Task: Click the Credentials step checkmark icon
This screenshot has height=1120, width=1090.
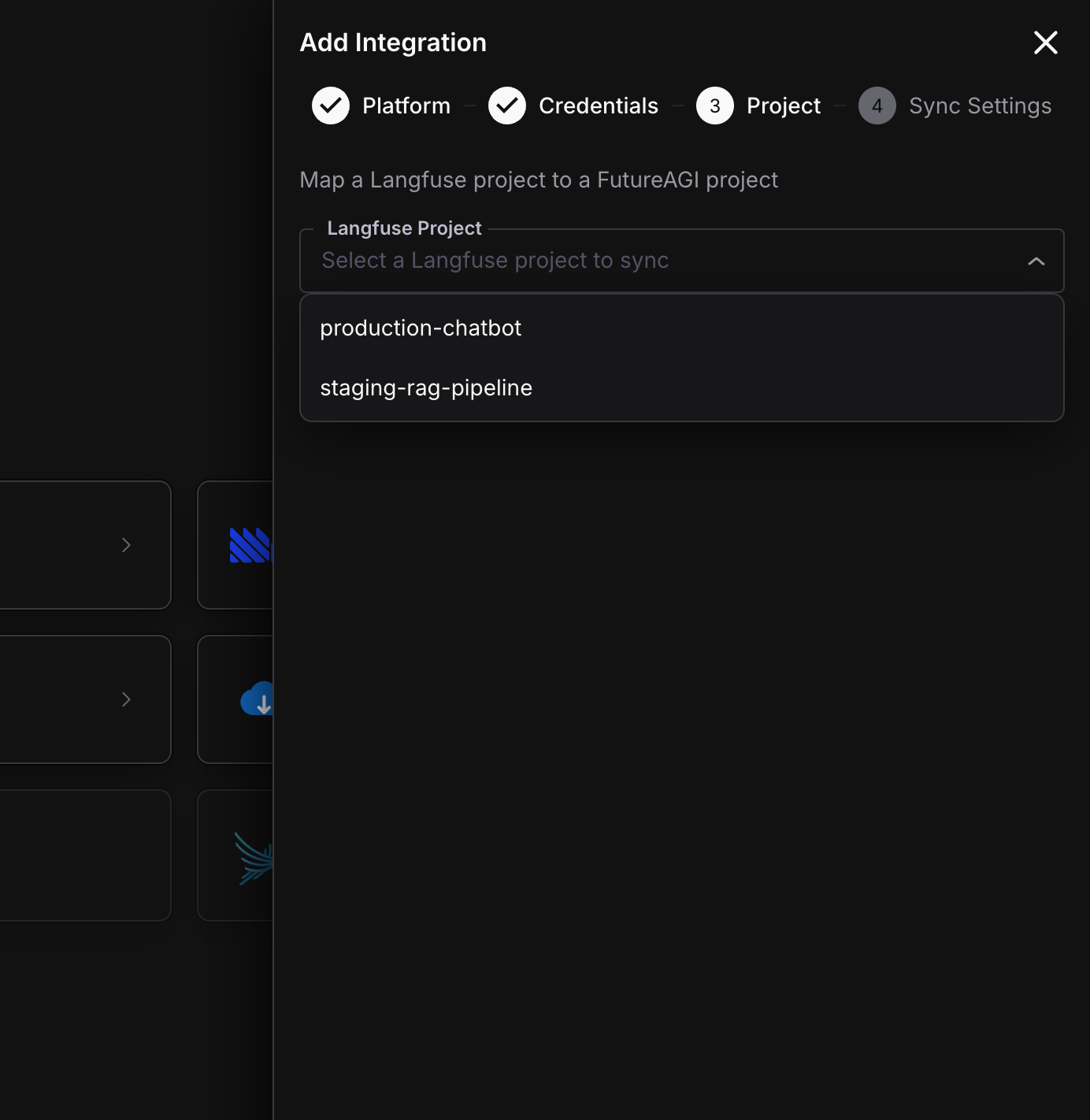Action: point(507,105)
